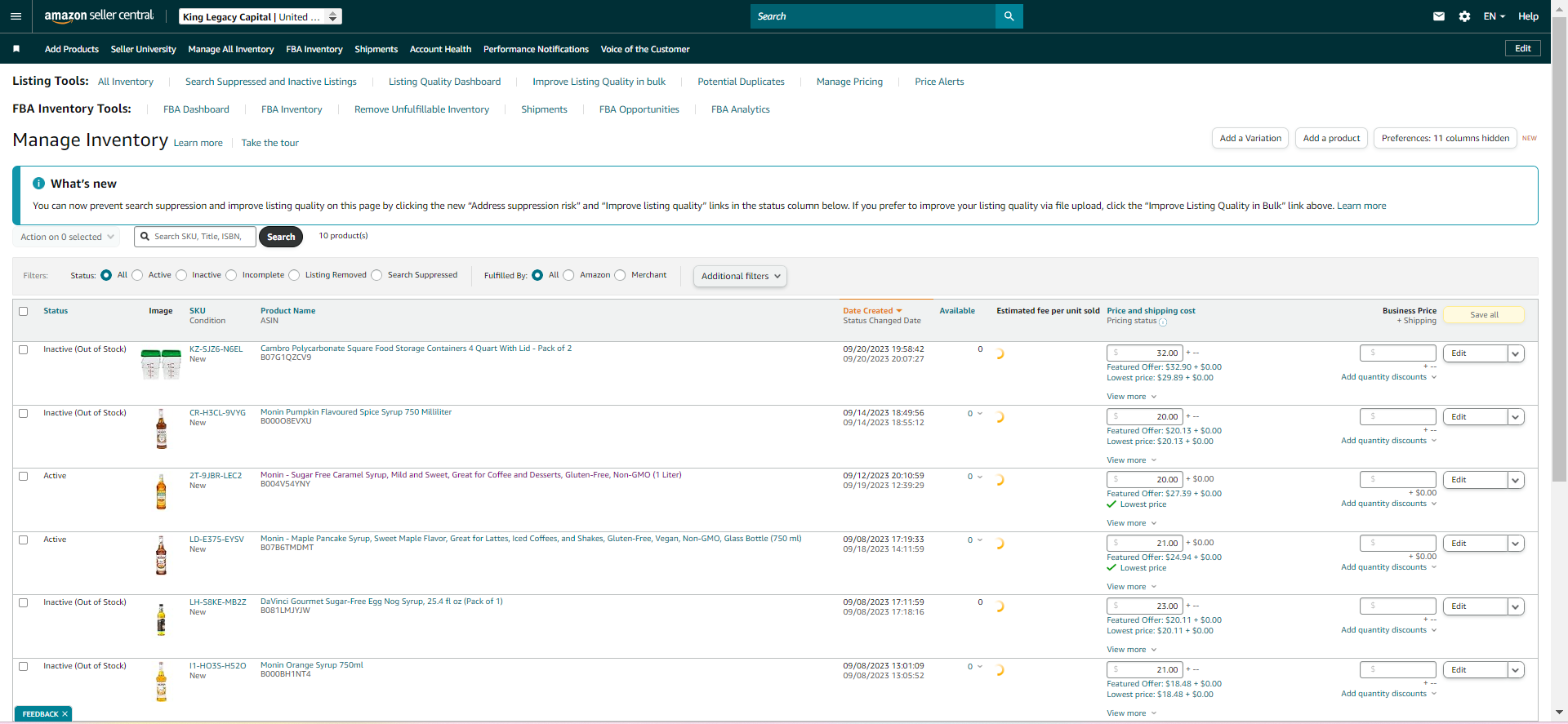Select Merchant fulfilled-by radio button
The width and height of the screenshot is (1568, 724).
coord(620,275)
